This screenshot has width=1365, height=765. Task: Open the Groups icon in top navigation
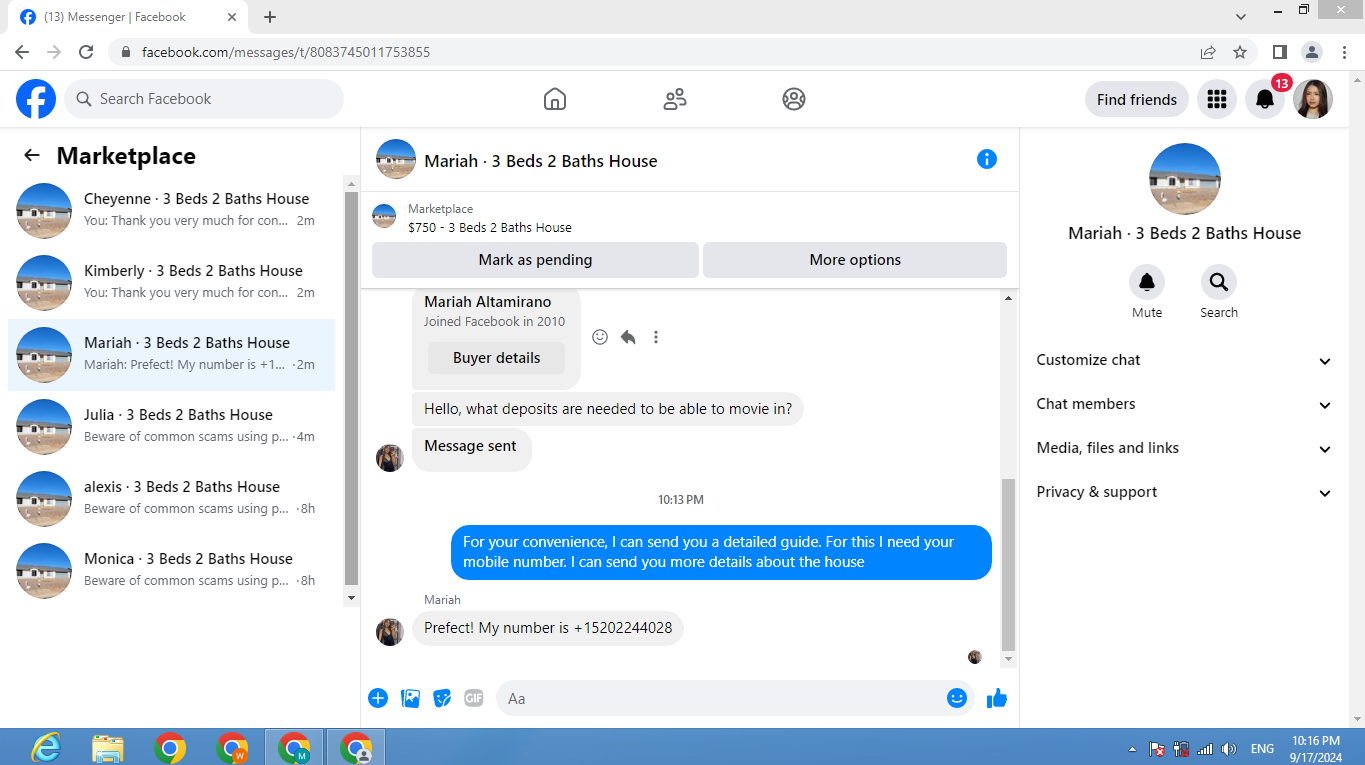pos(794,99)
